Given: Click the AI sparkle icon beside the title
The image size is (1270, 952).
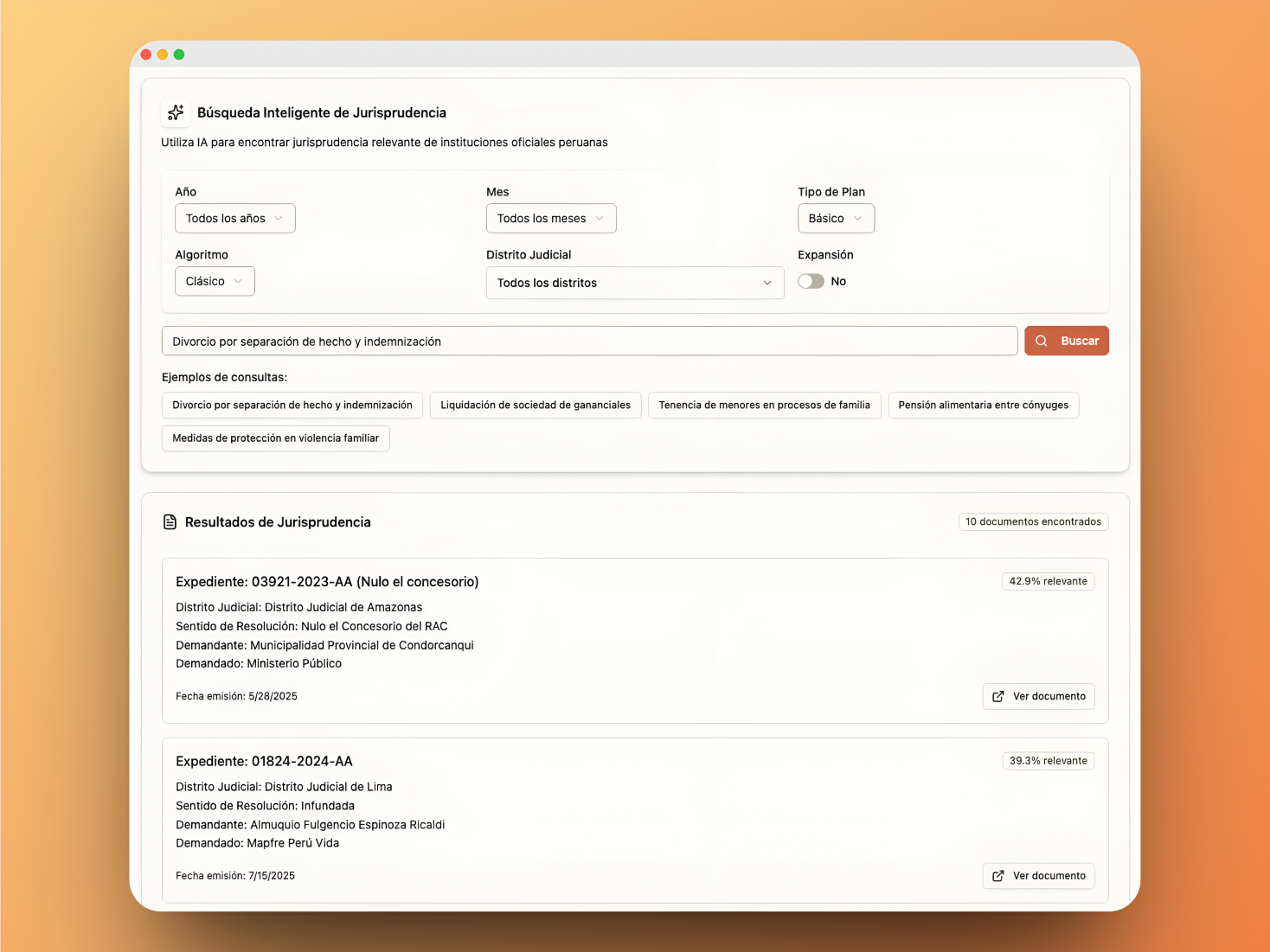Looking at the screenshot, I should click(x=176, y=112).
